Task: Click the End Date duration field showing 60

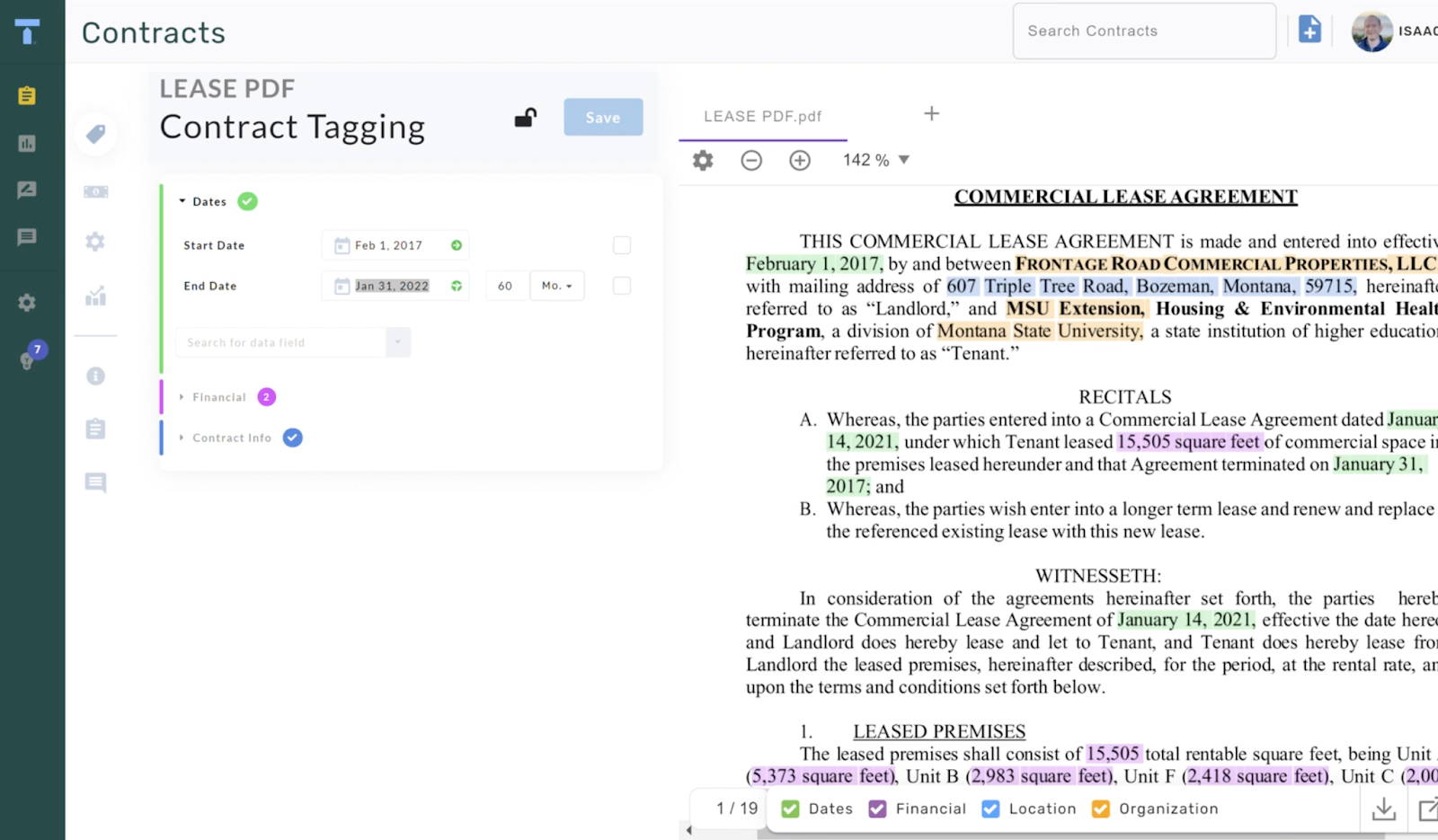Action: point(506,286)
